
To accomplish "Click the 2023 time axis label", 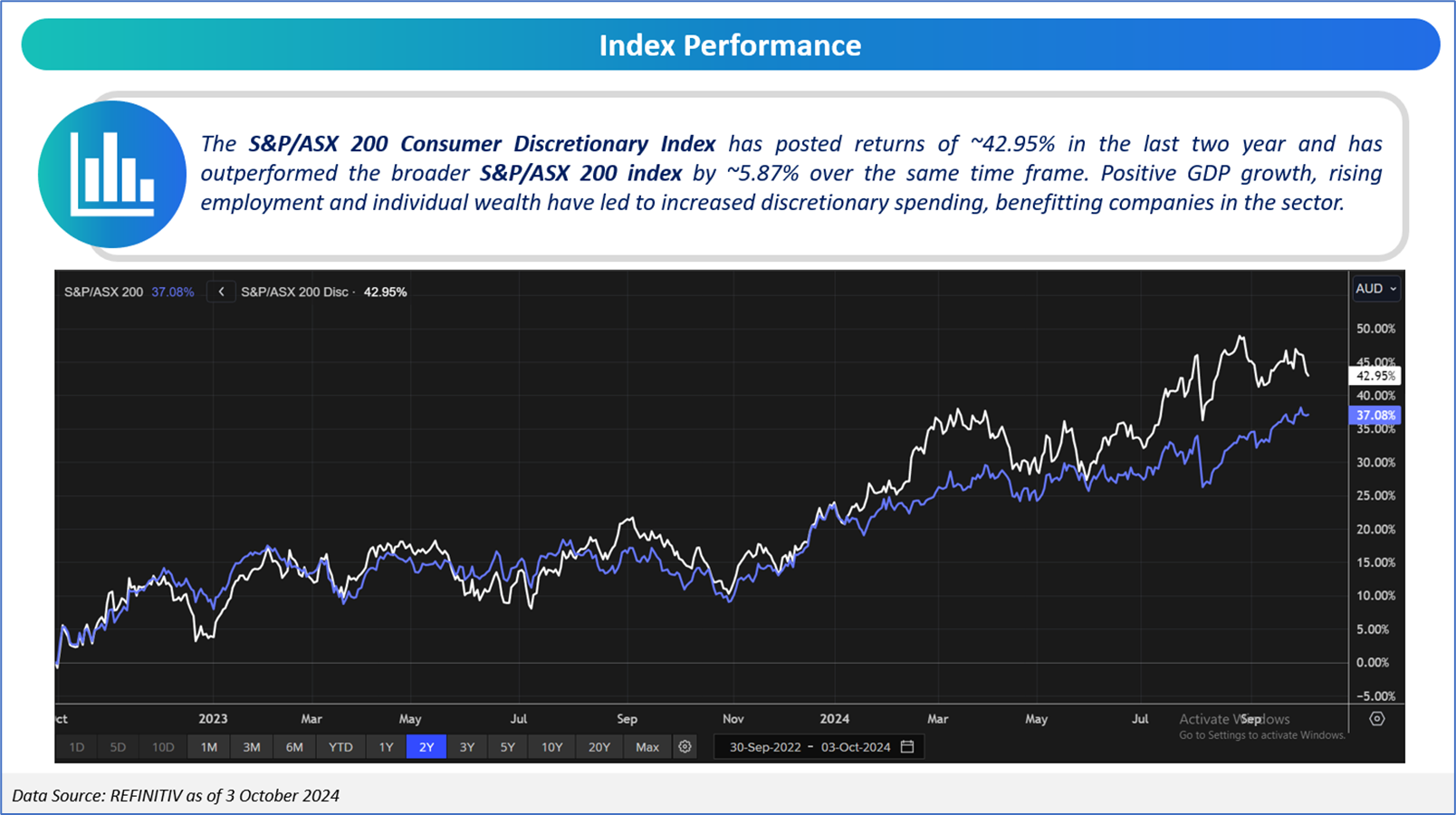I will pos(214,719).
